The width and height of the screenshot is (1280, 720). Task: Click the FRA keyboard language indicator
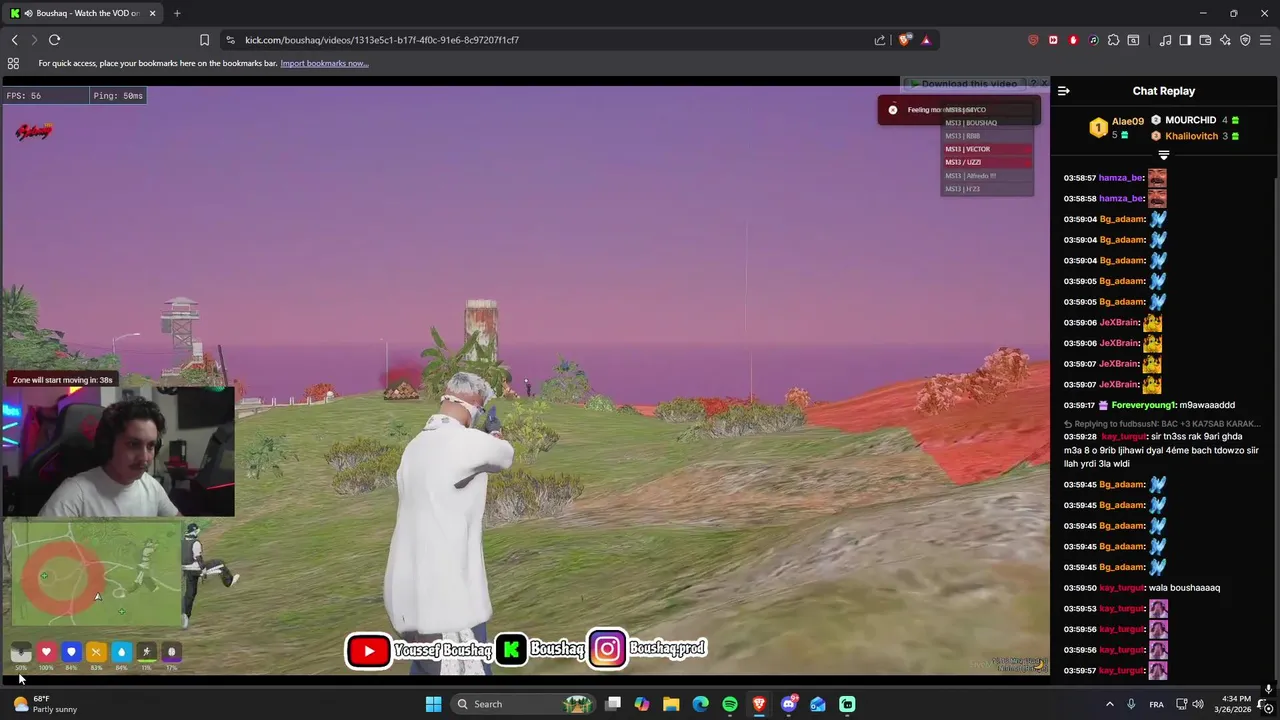[1156, 704]
